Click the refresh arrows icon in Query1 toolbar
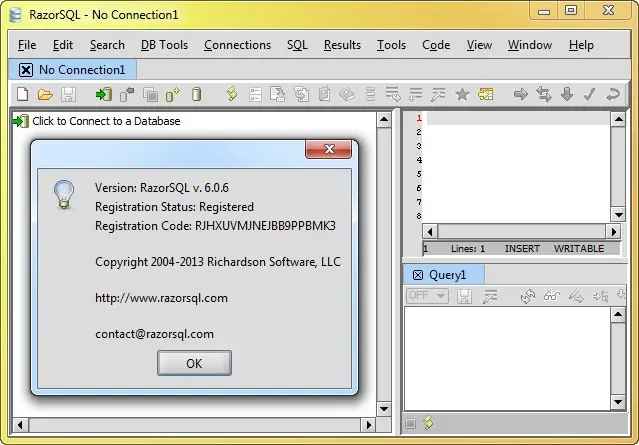Viewport: 639px width, 445px height. click(528, 296)
